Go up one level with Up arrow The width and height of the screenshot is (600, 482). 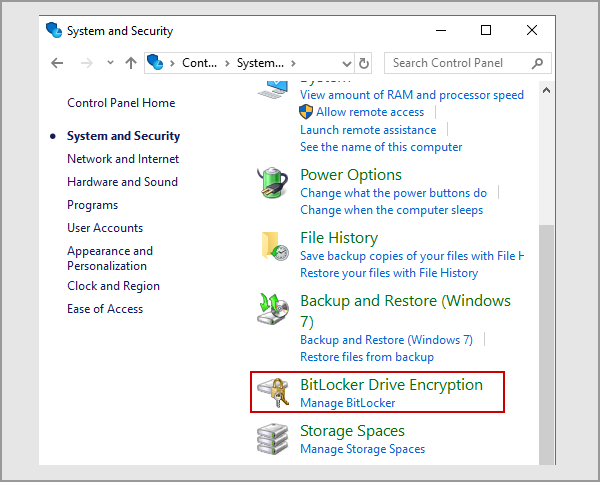pos(131,63)
